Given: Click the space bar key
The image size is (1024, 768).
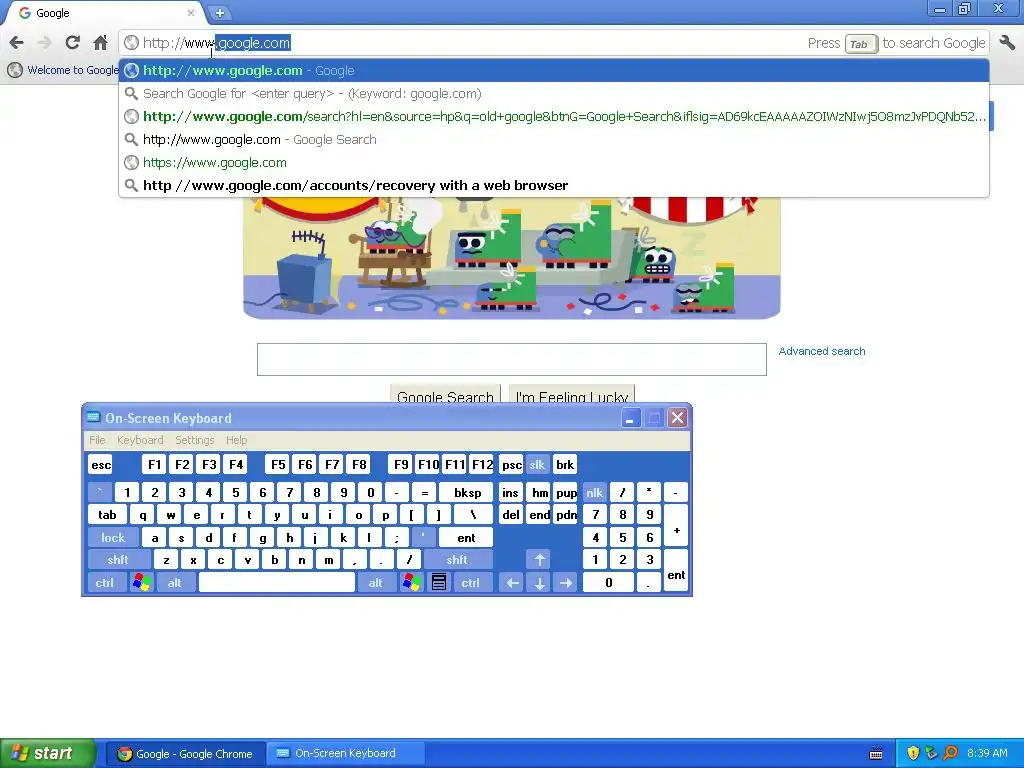Looking at the screenshot, I should click(277, 583).
